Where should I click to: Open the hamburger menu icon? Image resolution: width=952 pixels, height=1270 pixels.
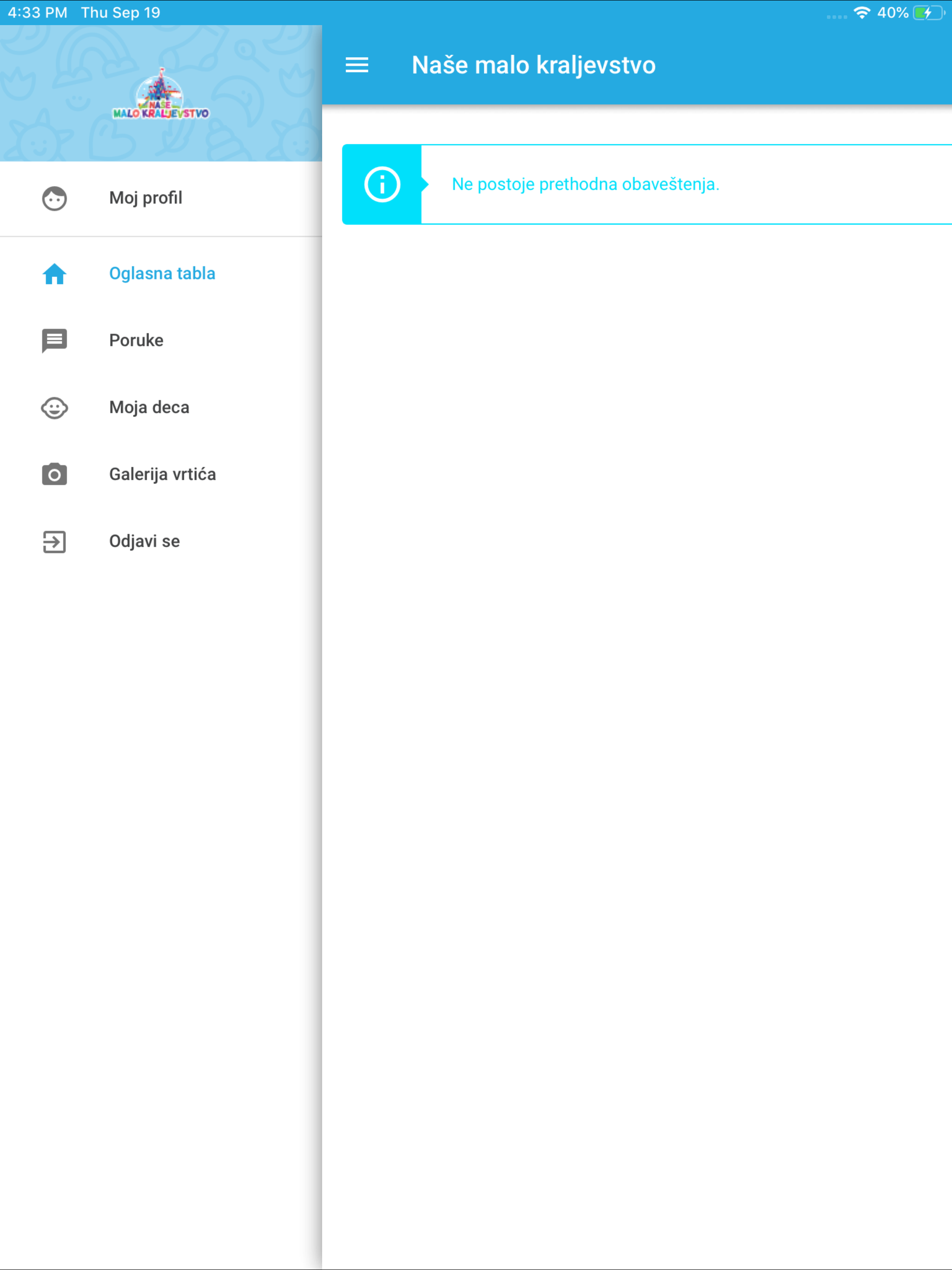coord(357,65)
